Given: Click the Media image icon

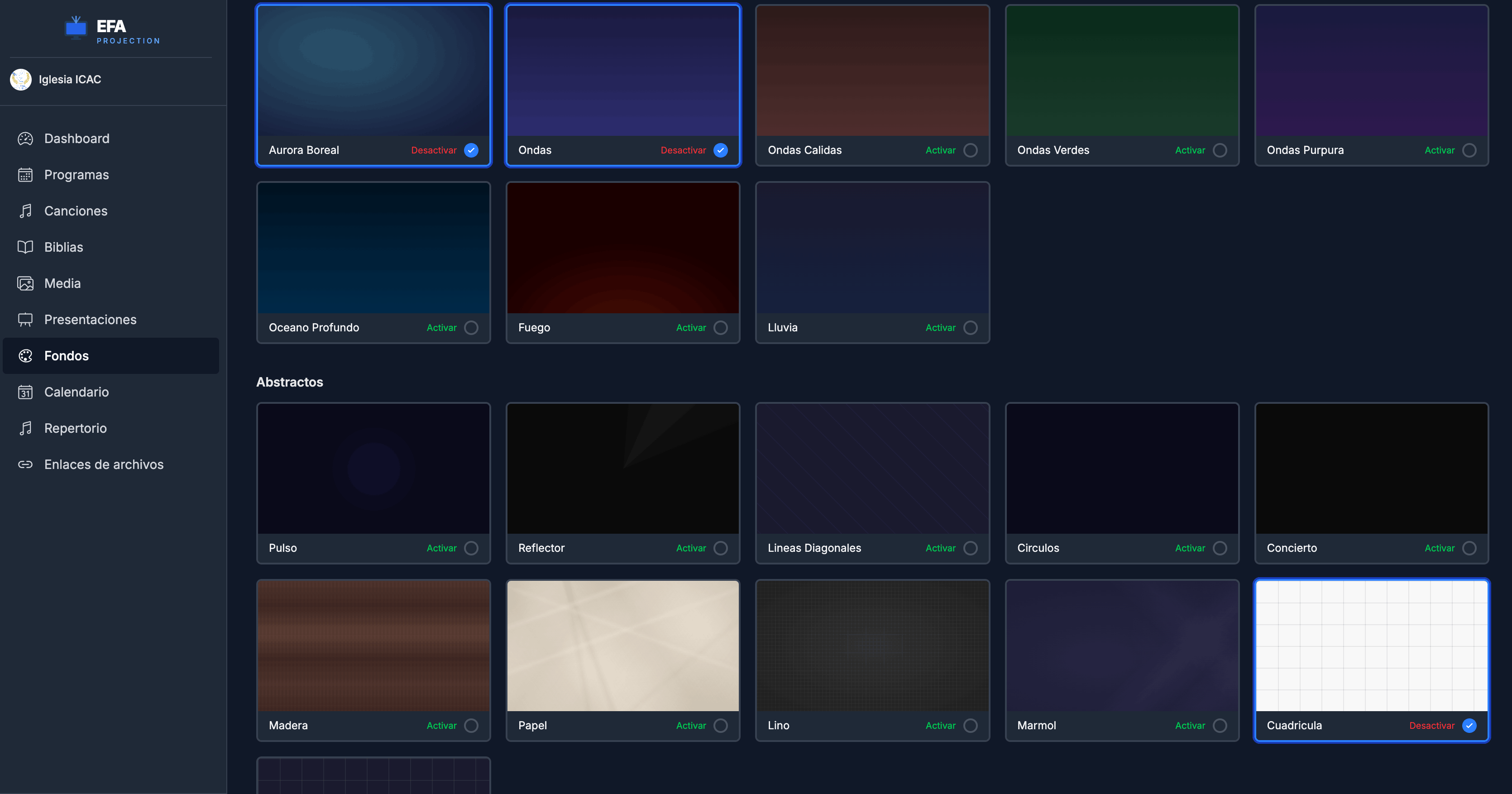Looking at the screenshot, I should [x=25, y=283].
